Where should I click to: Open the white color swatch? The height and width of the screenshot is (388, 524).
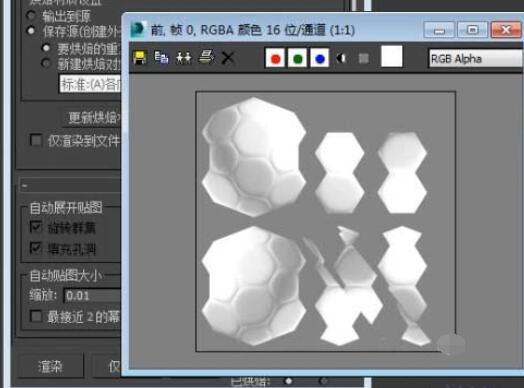coord(392,56)
